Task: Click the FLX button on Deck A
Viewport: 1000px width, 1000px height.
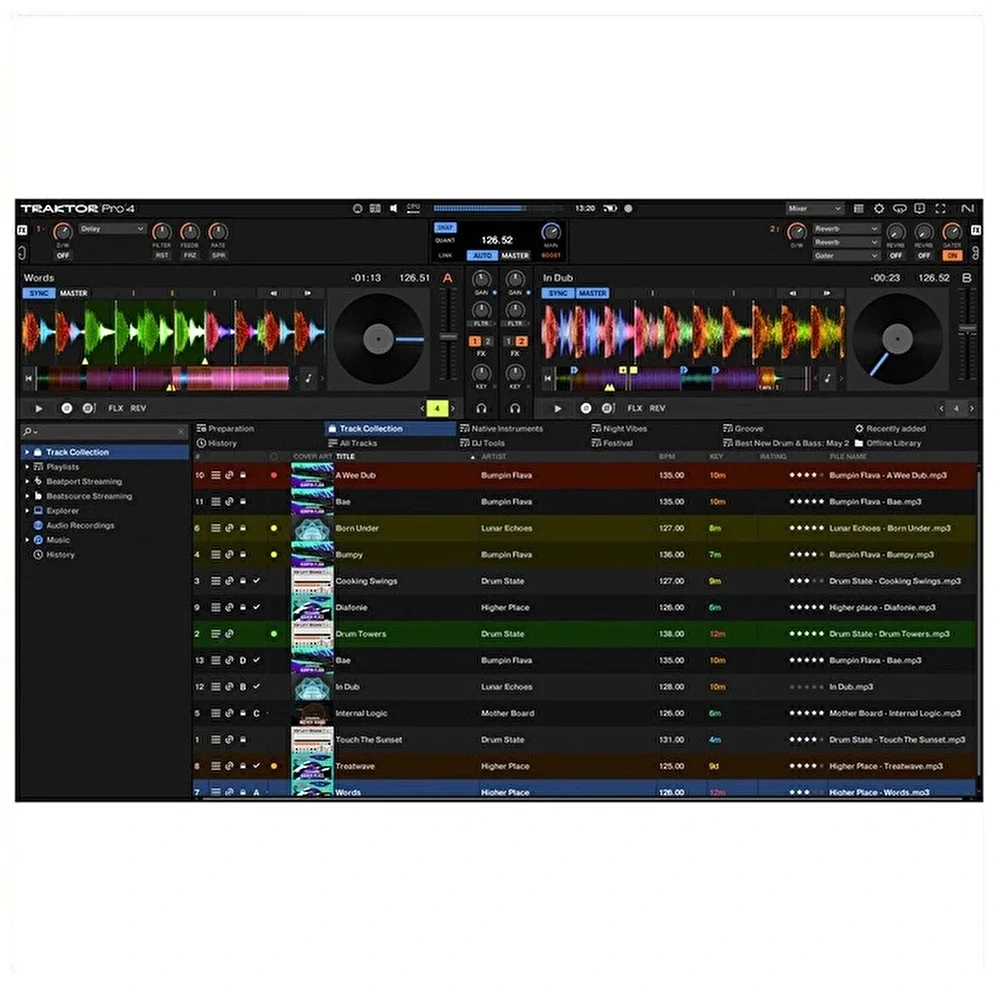Action: pyautogui.click(x=116, y=408)
